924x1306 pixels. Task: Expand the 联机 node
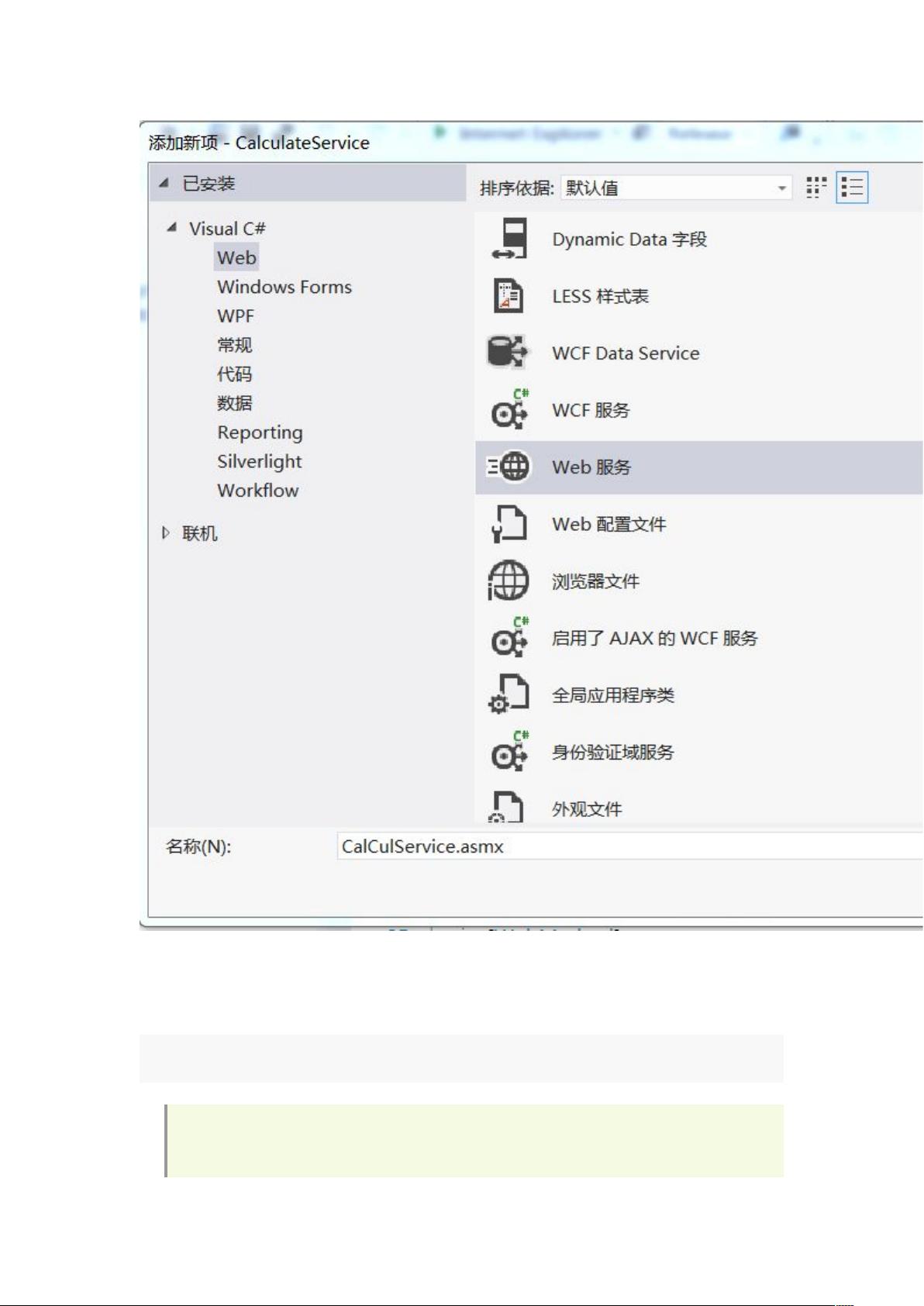165,532
